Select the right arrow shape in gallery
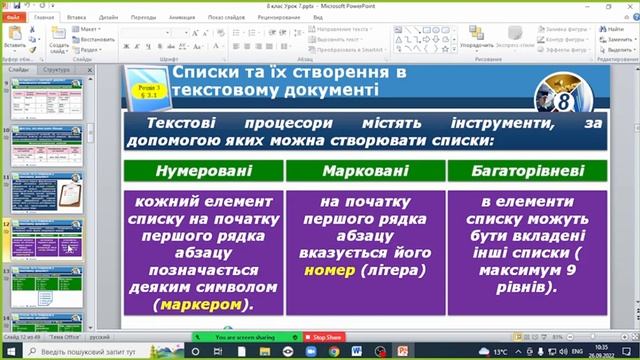 [427, 40]
